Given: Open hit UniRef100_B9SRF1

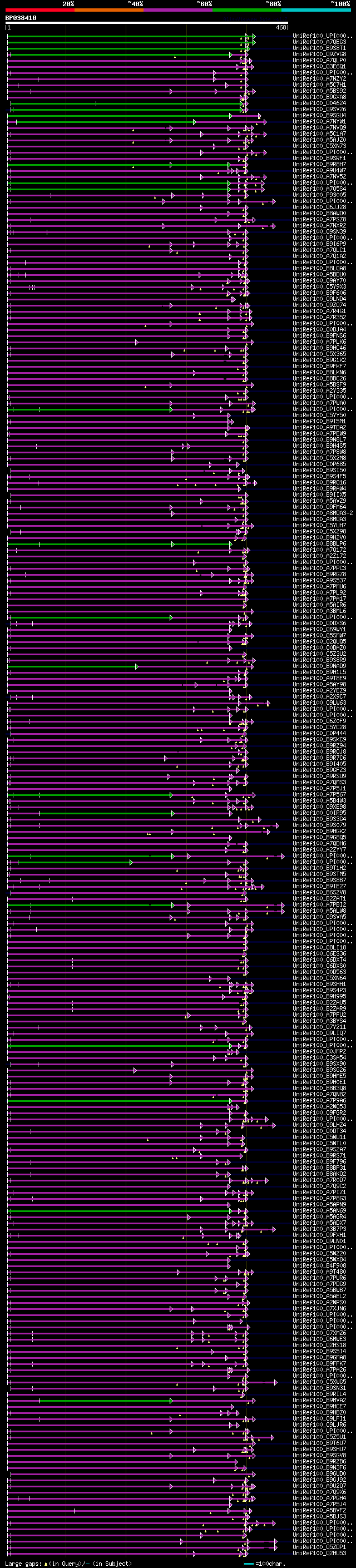Looking at the screenshot, I should point(319,159).
